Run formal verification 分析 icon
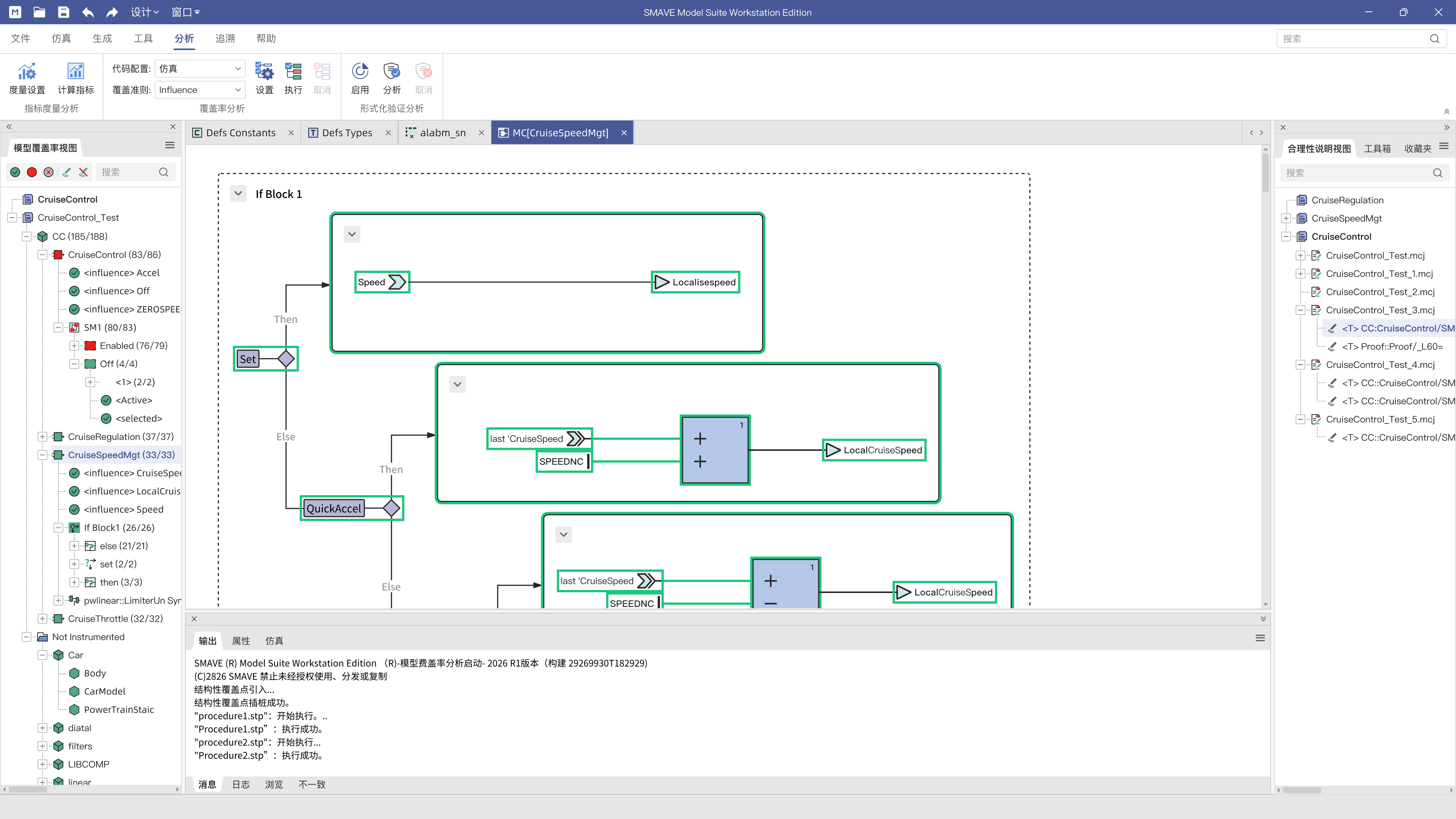The height and width of the screenshot is (819, 1456). (x=392, y=79)
